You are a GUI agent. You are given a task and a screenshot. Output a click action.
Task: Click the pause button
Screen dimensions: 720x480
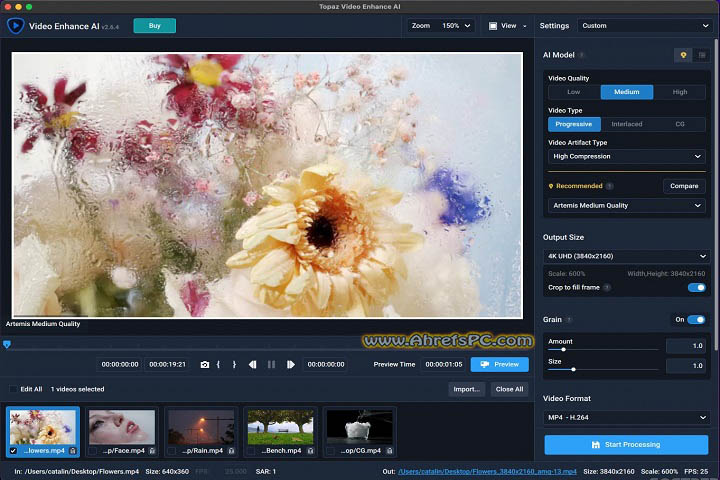pyautogui.click(x=271, y=365)
